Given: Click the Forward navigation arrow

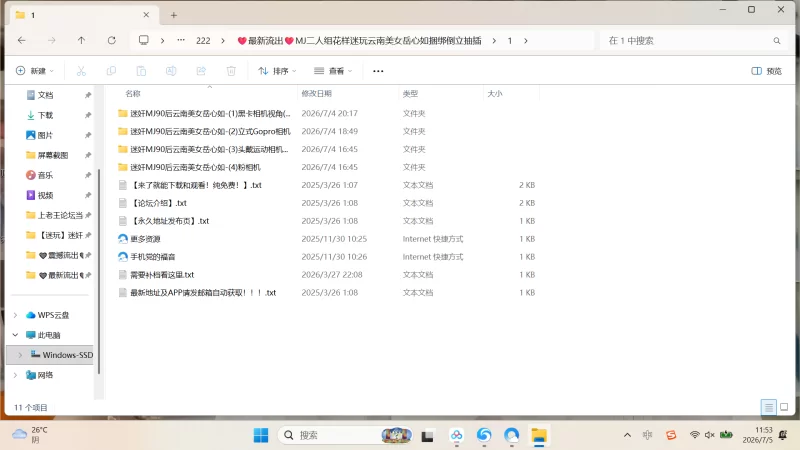Looking at the screenshot, I should tap(52, 40).
